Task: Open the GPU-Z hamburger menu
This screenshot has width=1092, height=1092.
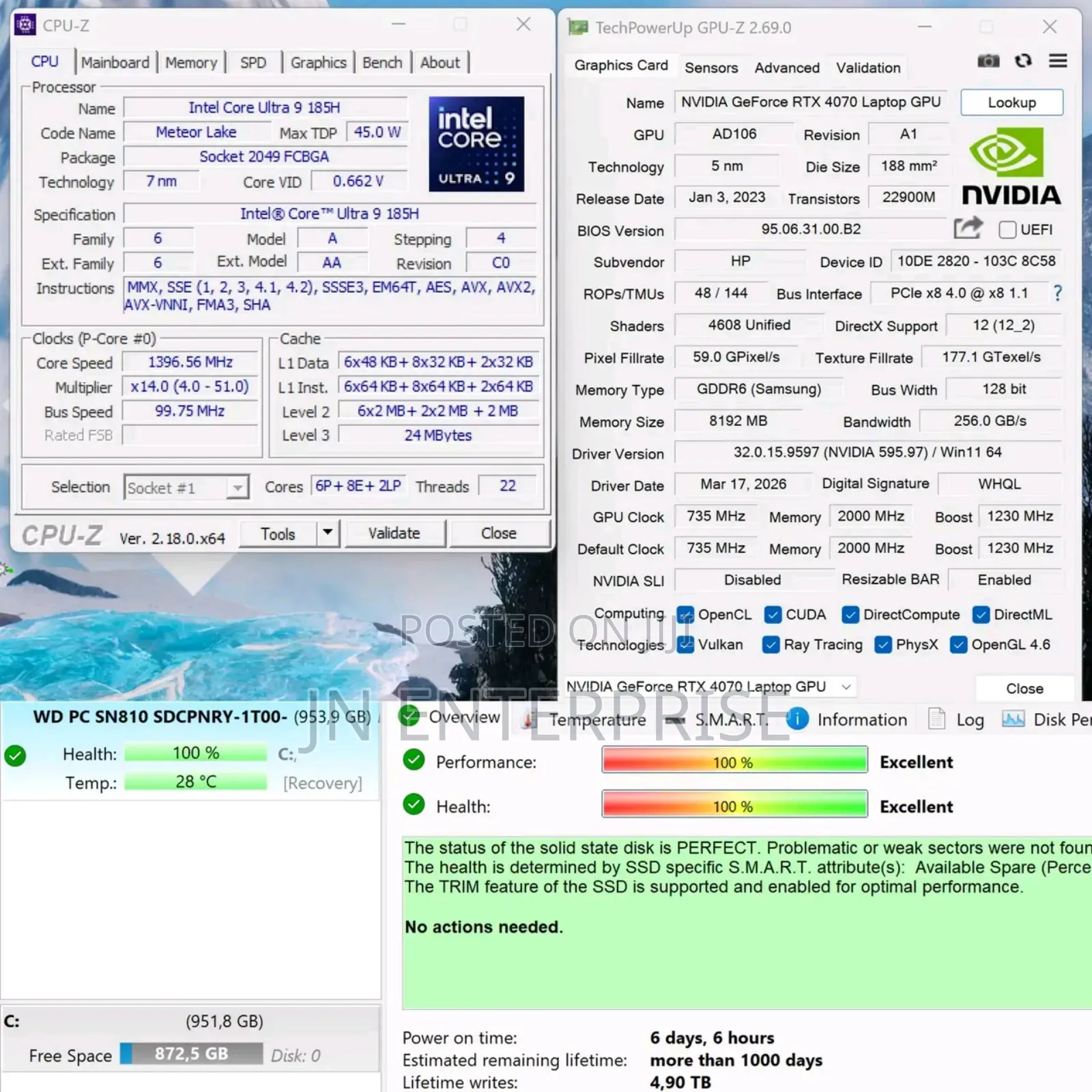Action: pos(1058,61)
